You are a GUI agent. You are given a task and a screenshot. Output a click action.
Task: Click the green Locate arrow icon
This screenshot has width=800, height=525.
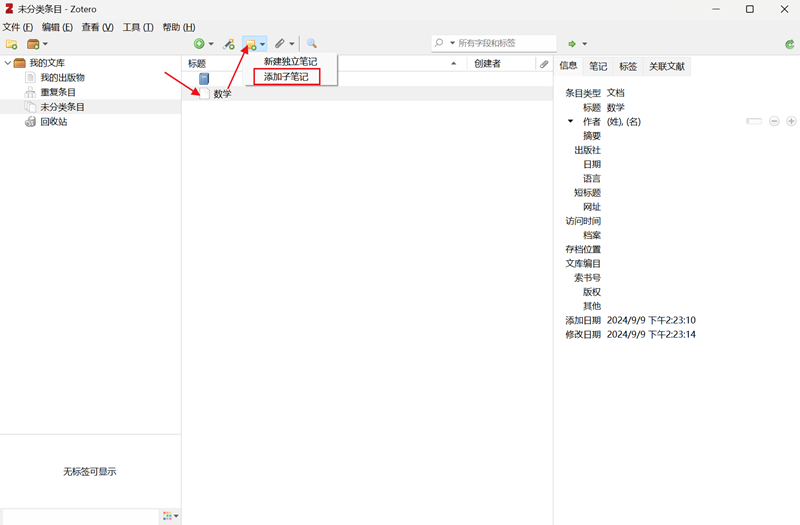point(572,44)
